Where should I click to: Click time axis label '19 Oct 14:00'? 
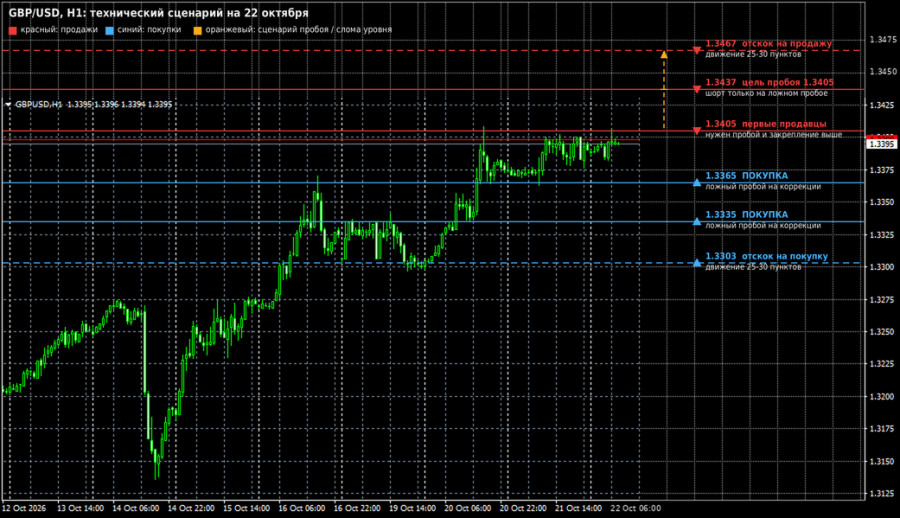413,508
